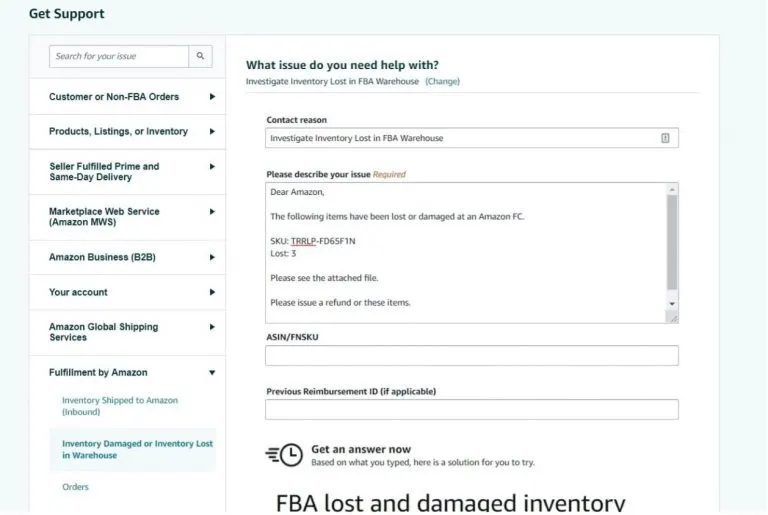Click the clock icon beside Get an answer now
Image resolution: width=768 pixels, height=515 pixels.
(x=285, y=455)
